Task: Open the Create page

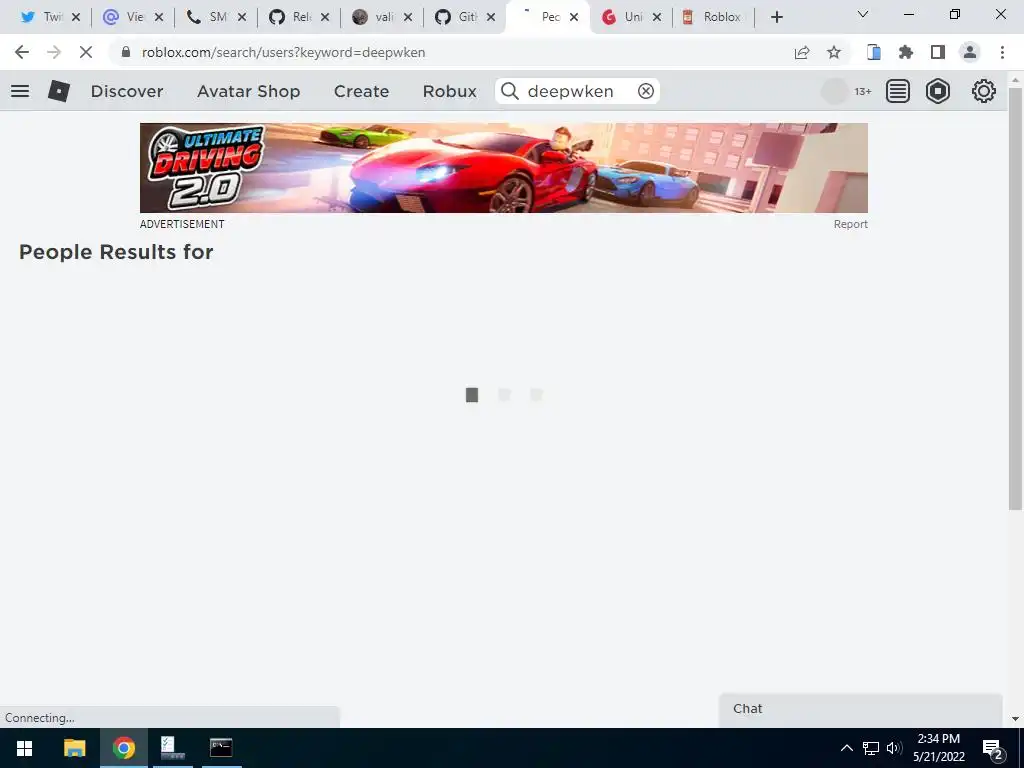Action: coord(361,91)
